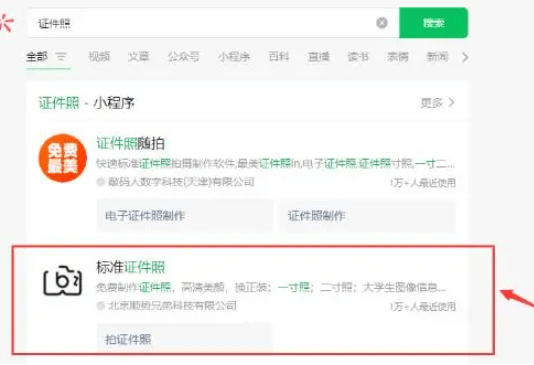Switch to the 读书 tab
Screen dimensions: 534x365
(358, 57)
